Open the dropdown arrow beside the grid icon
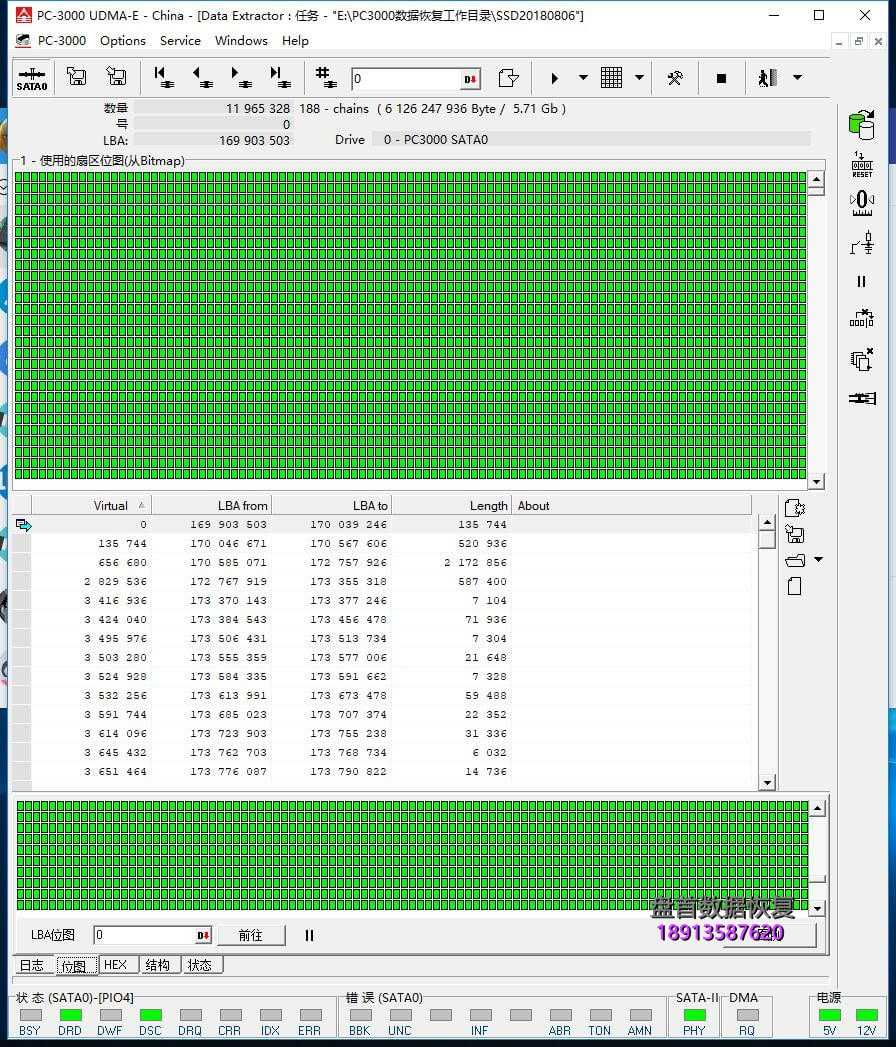 point(639,78)
